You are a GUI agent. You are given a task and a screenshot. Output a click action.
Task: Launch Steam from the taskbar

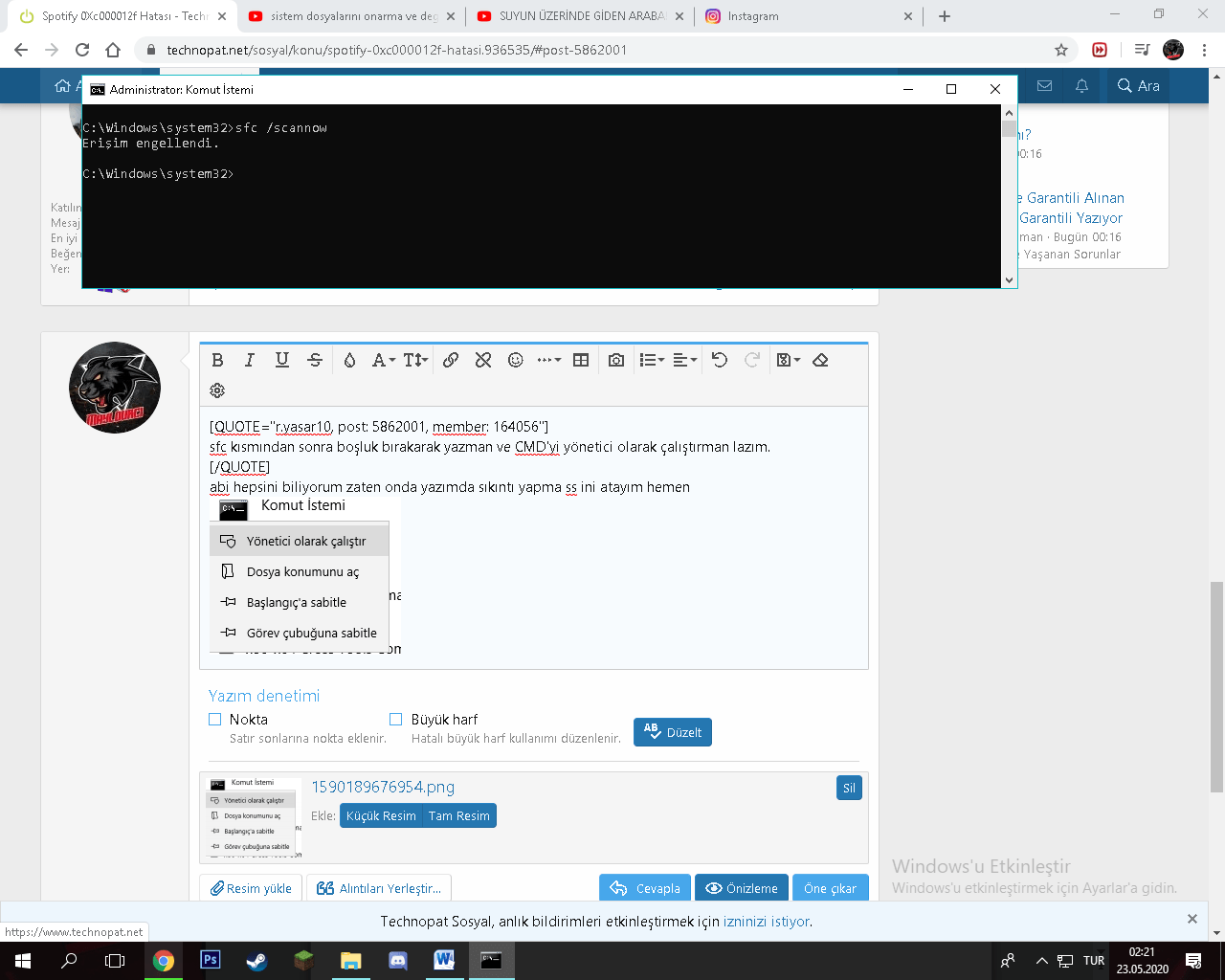pyautogui.click(x=256, y=960)
